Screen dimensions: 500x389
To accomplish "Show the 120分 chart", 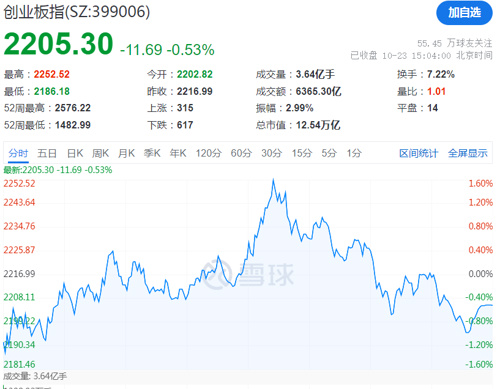I will click(208, 153).
